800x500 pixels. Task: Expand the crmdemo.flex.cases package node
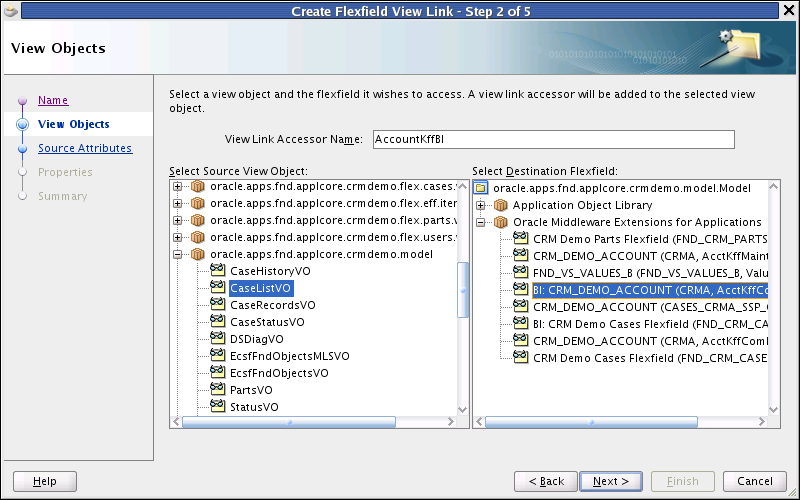177,186
